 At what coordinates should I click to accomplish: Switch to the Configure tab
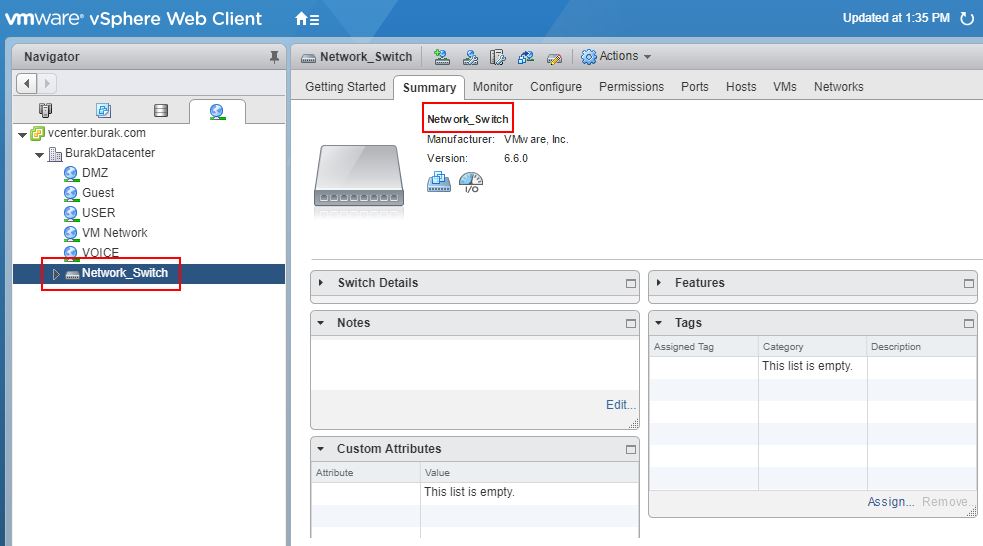click(556, 87)
